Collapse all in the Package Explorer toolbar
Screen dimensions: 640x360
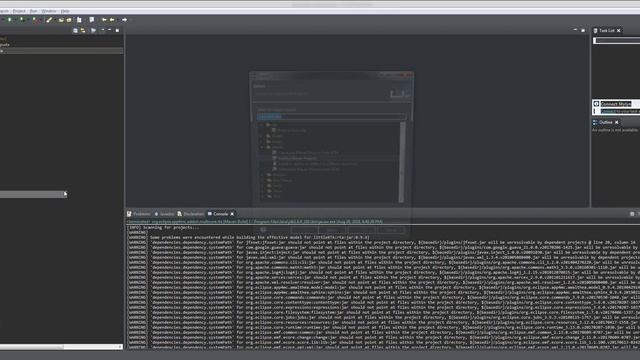coord(75,30)
